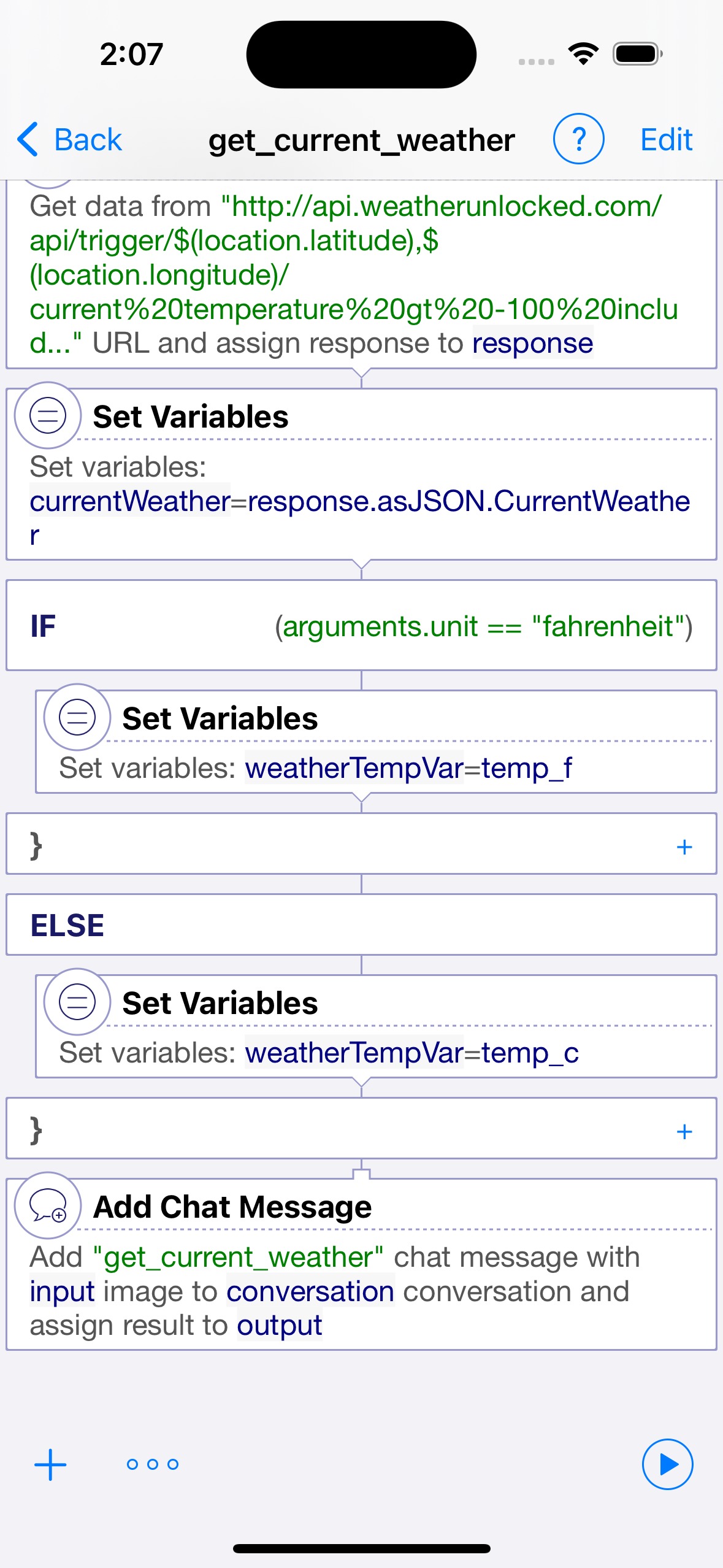Tap the conversation variable in chat message
Image resolution: width=723 pixels, height=1568 pixels.
tap(310, 1291)
